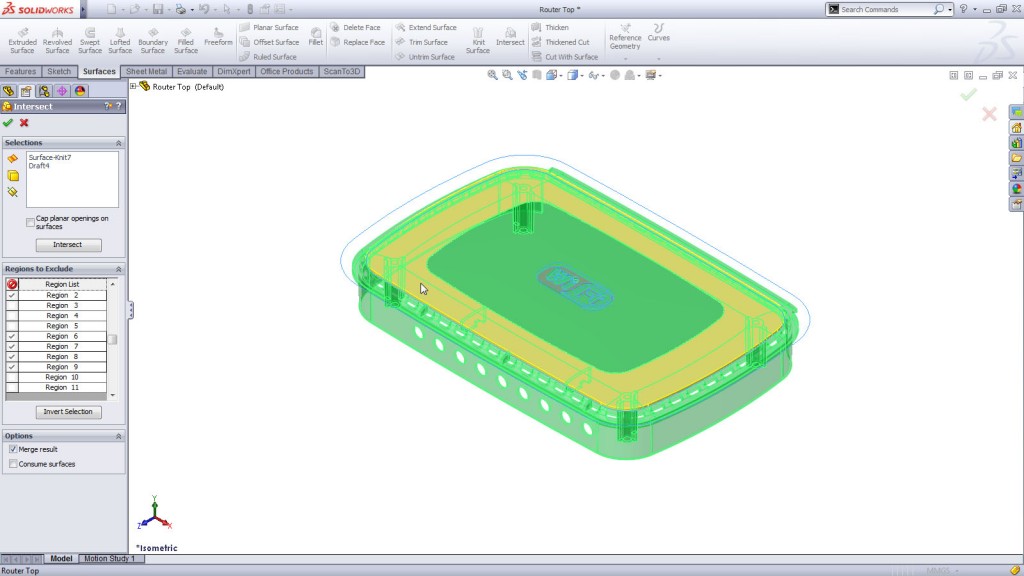Switch to the Sheet Metal tab
This screenshot has width=1024, height=576.
[146, 71]
